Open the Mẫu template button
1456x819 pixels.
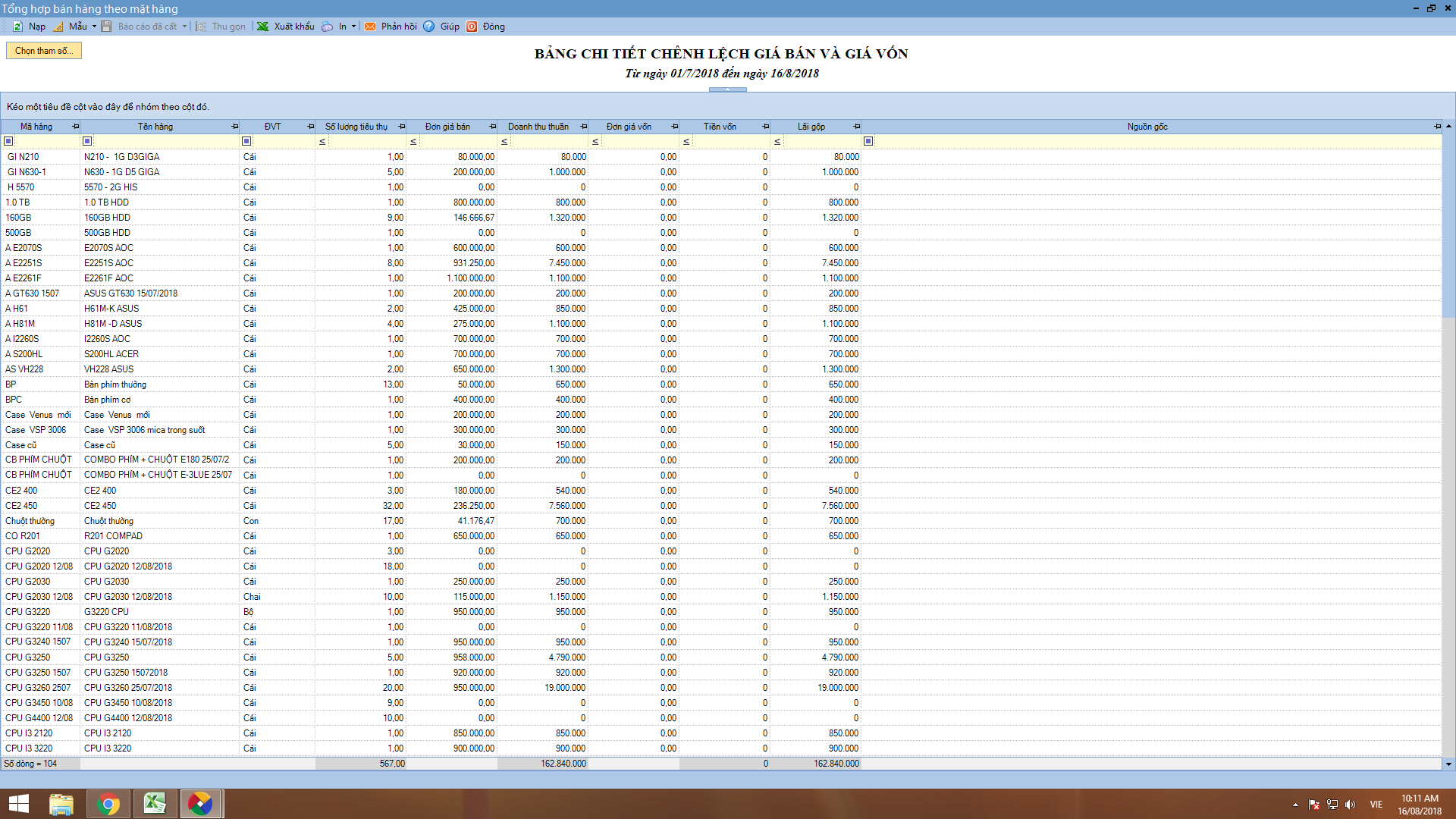tap(70, 27)
